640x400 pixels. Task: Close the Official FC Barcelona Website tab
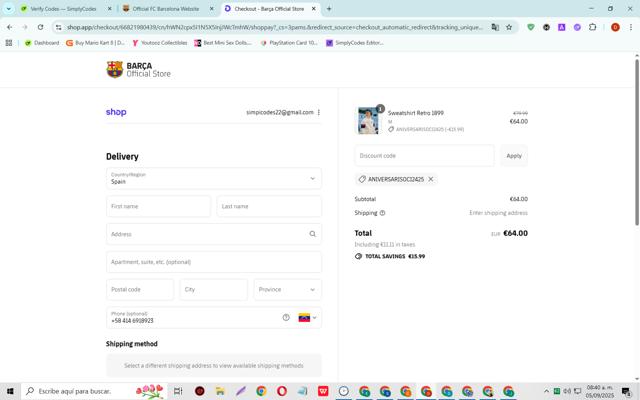pyautogui.click(x=211, y=9)
